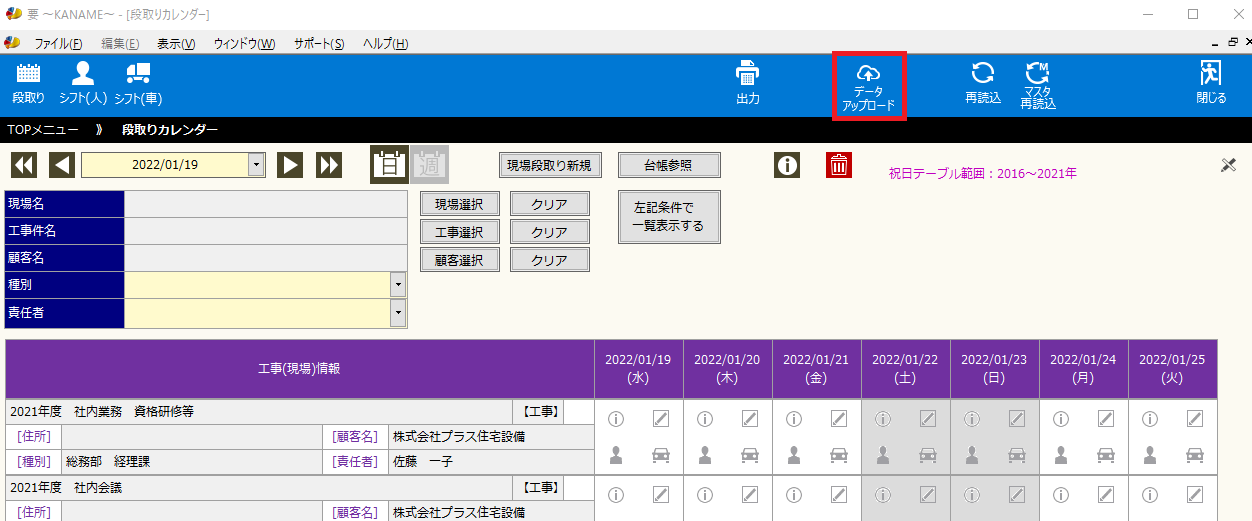The width and height of the screenshot is (1252, 521).
Task: Expand the 種別 dropdown
Action: (399, 285)
